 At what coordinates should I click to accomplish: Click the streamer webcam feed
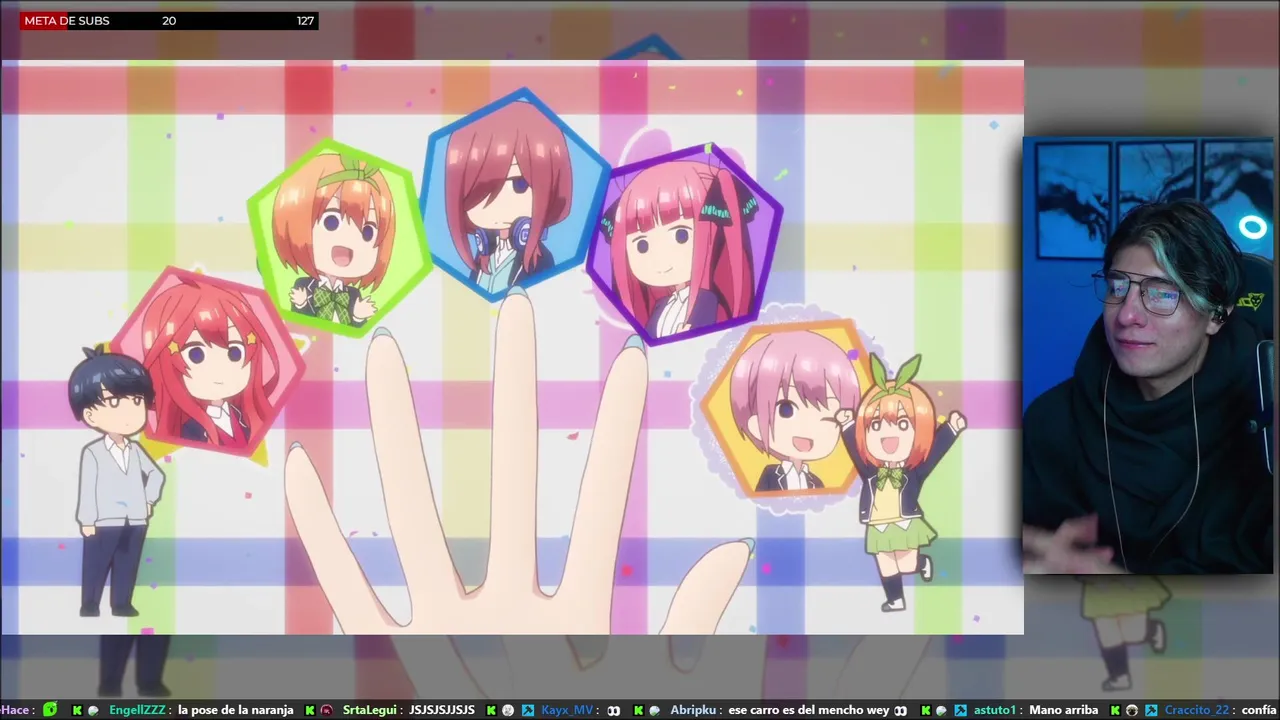click(1148, 356)
